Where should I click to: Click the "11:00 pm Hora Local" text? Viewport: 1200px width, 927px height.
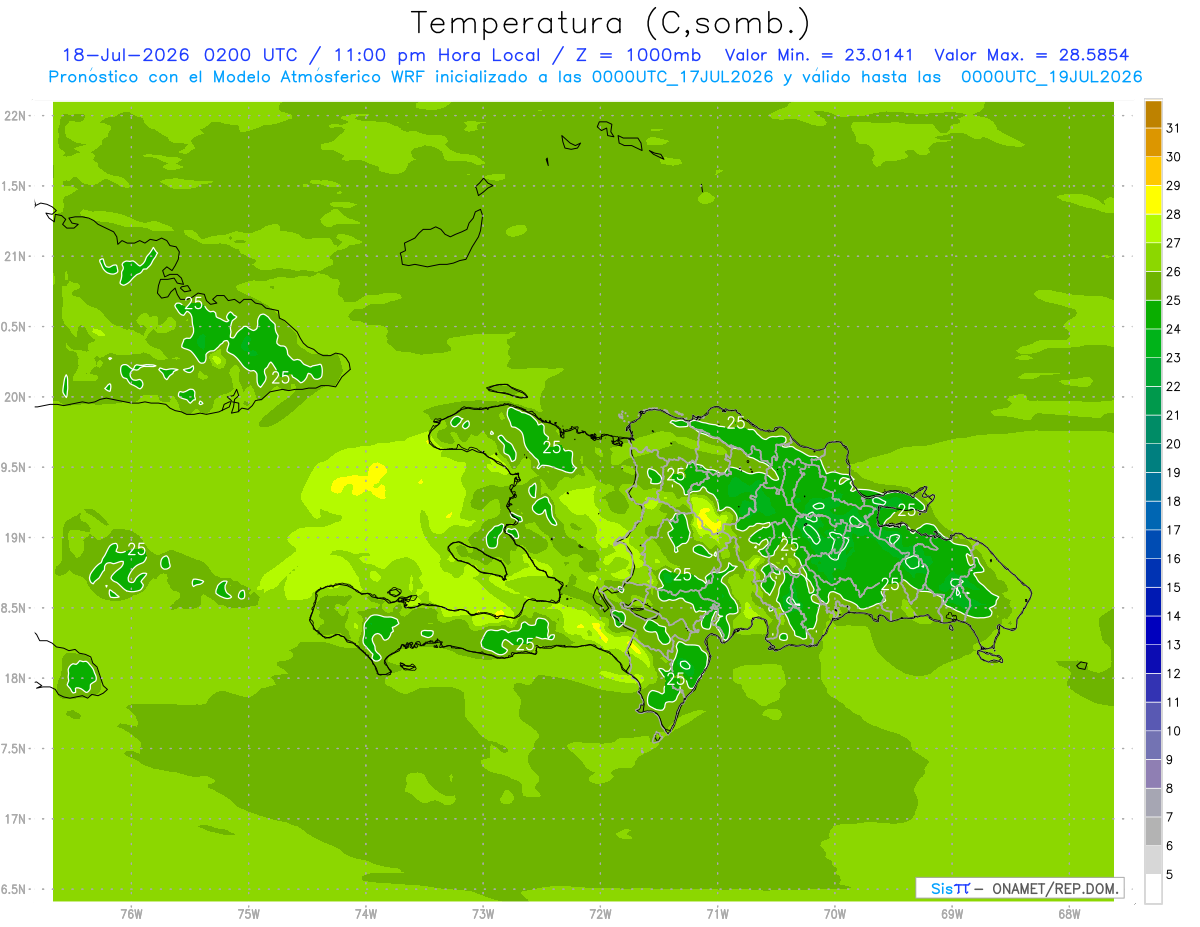pos(436,55)
